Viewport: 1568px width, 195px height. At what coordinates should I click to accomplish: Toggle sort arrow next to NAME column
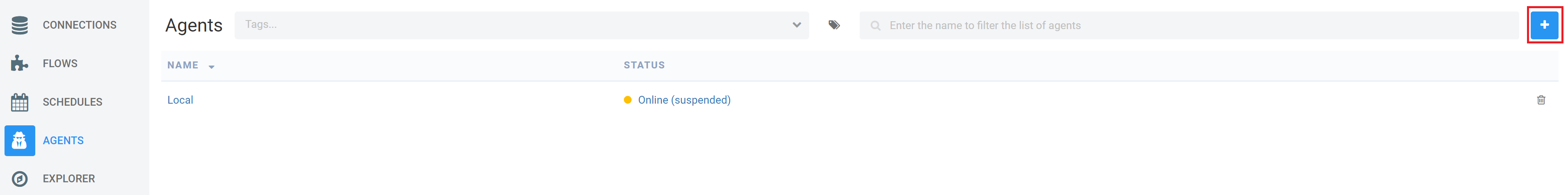(x=211, y=67)
